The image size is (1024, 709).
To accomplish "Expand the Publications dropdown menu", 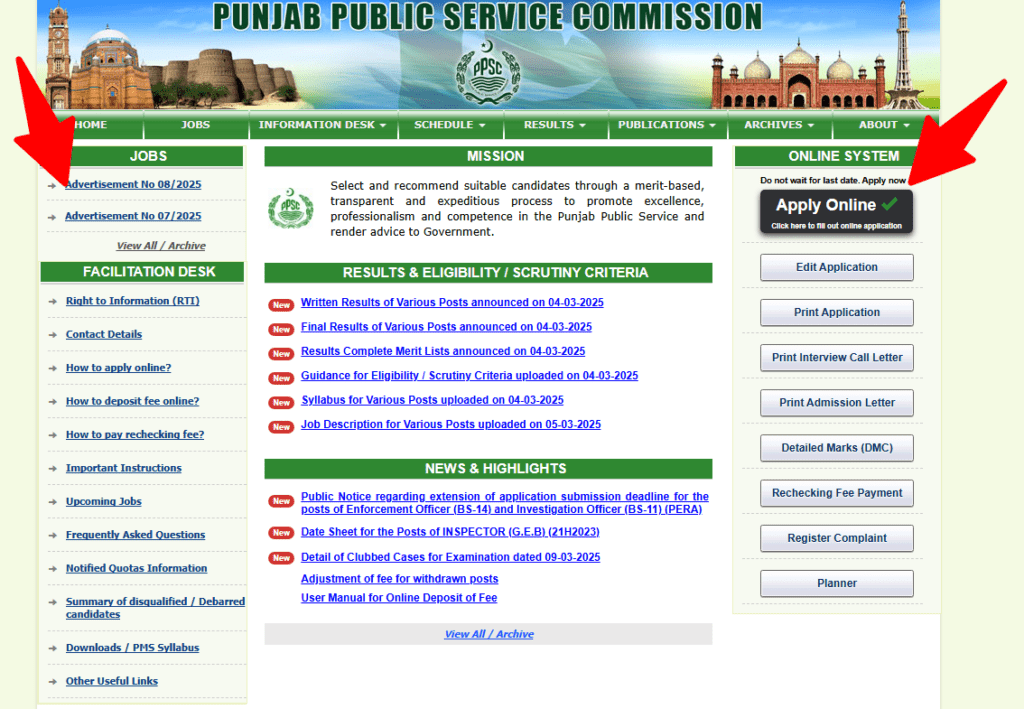I will [x=667, y=125].
